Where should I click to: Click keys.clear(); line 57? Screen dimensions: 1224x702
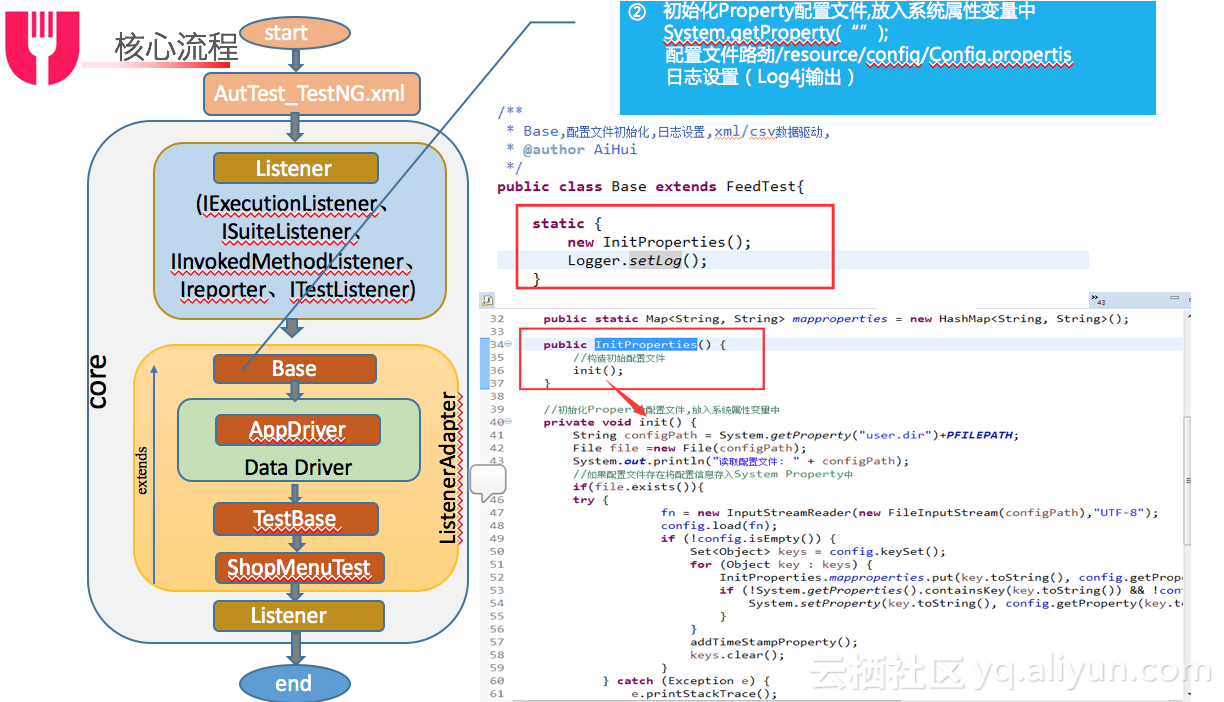[737, 655]
